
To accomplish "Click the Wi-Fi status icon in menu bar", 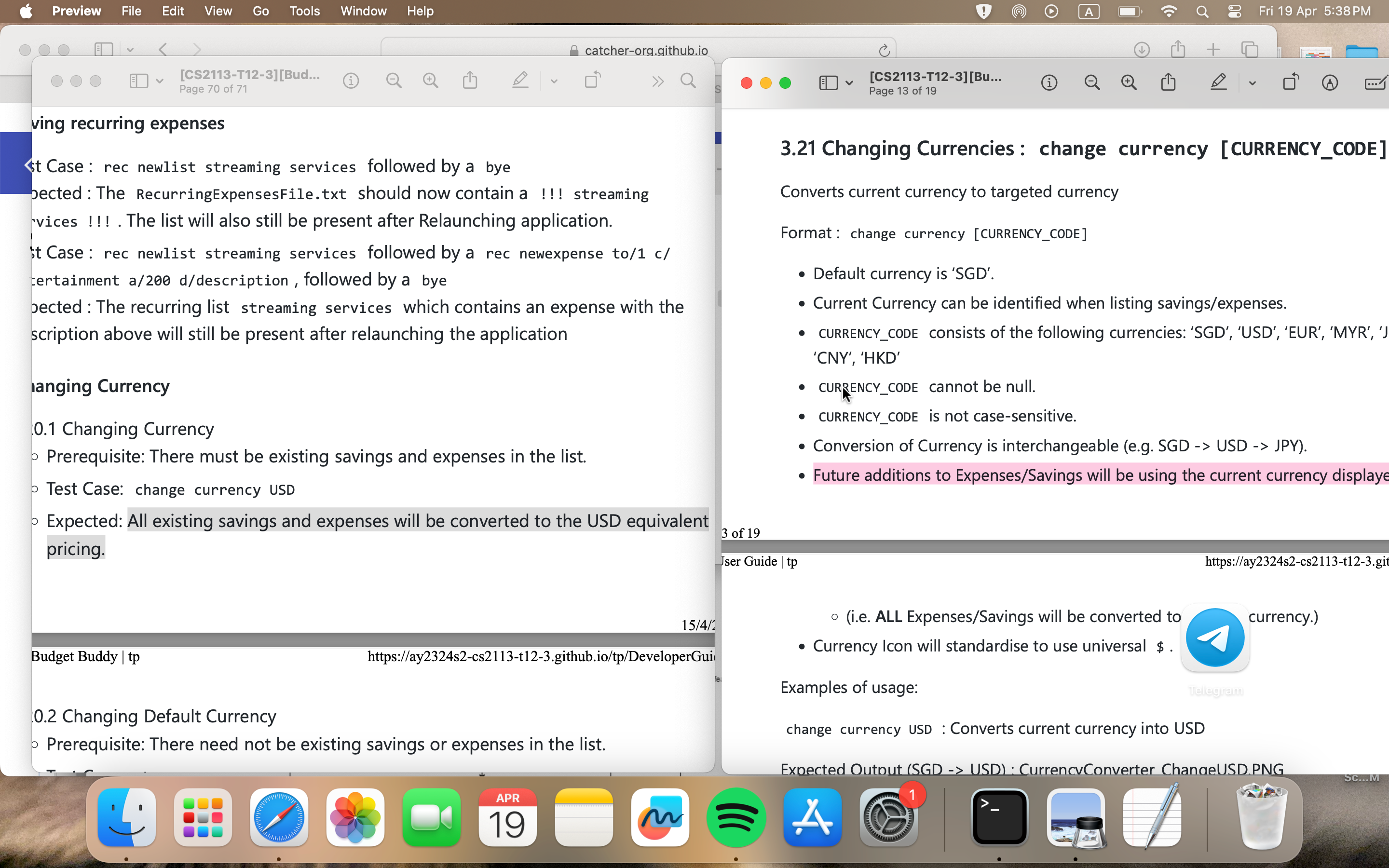I will pyautogui.click(x=1168, y=11).
